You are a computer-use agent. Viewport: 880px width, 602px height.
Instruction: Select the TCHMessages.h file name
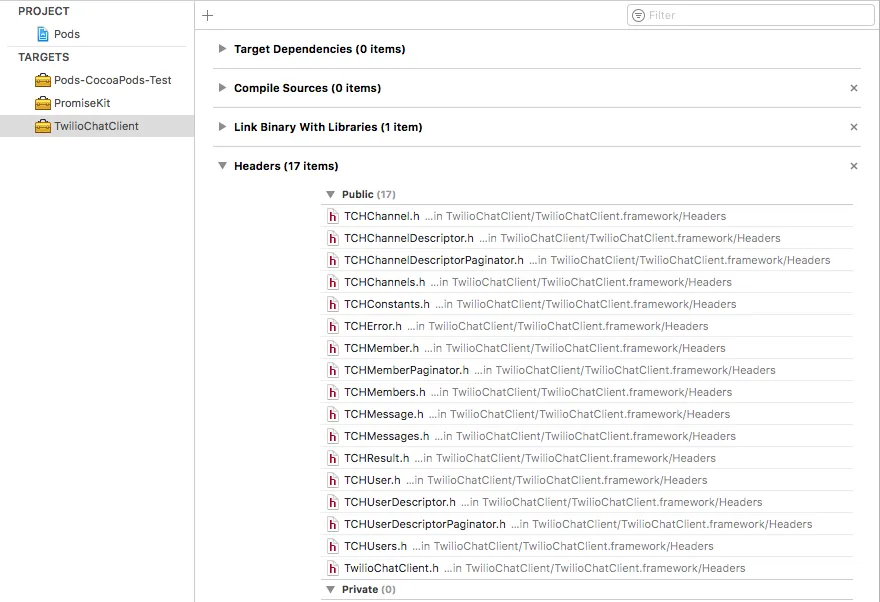(x=387, y=436)
